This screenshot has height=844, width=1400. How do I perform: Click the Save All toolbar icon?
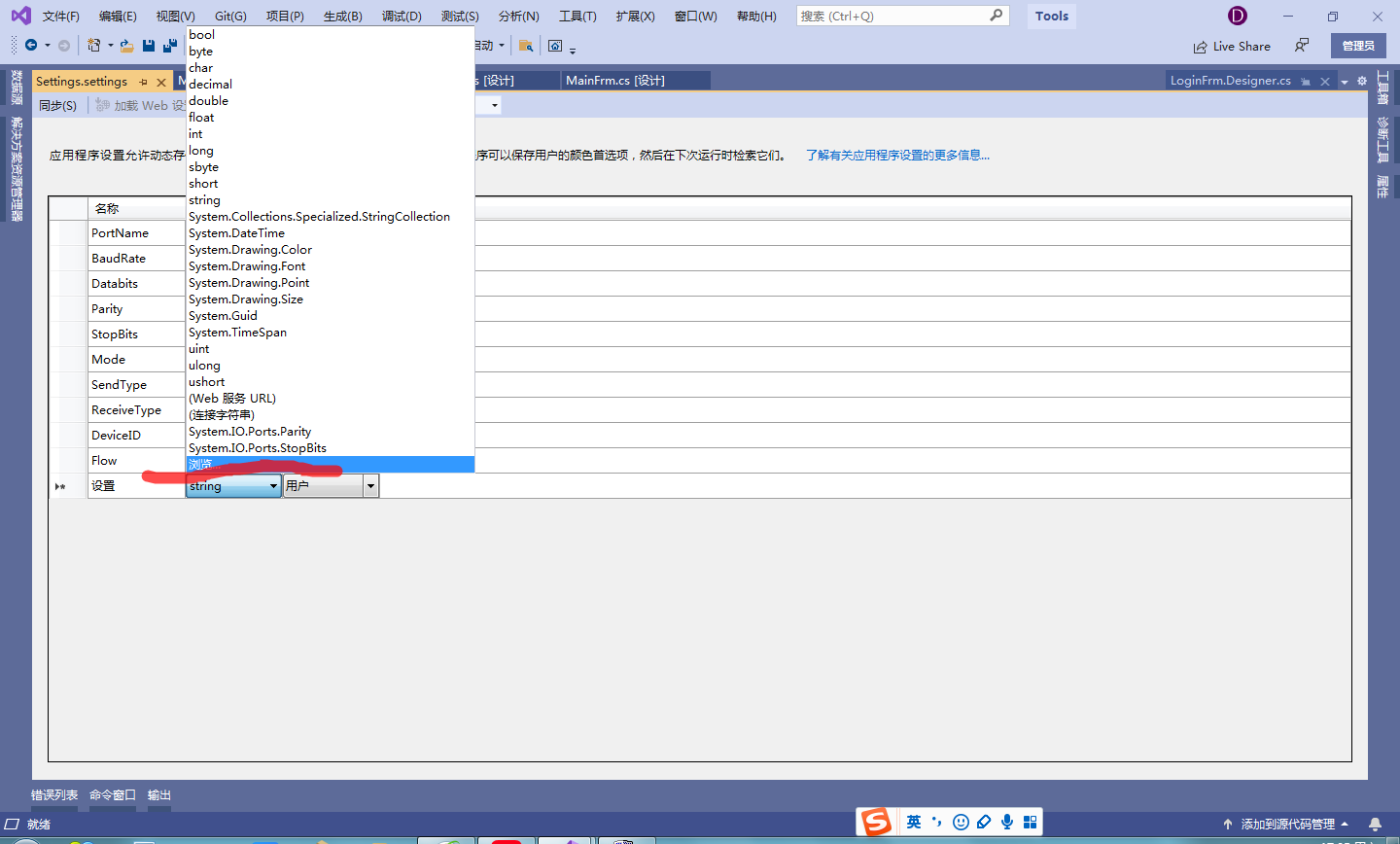tap(170, 46)
